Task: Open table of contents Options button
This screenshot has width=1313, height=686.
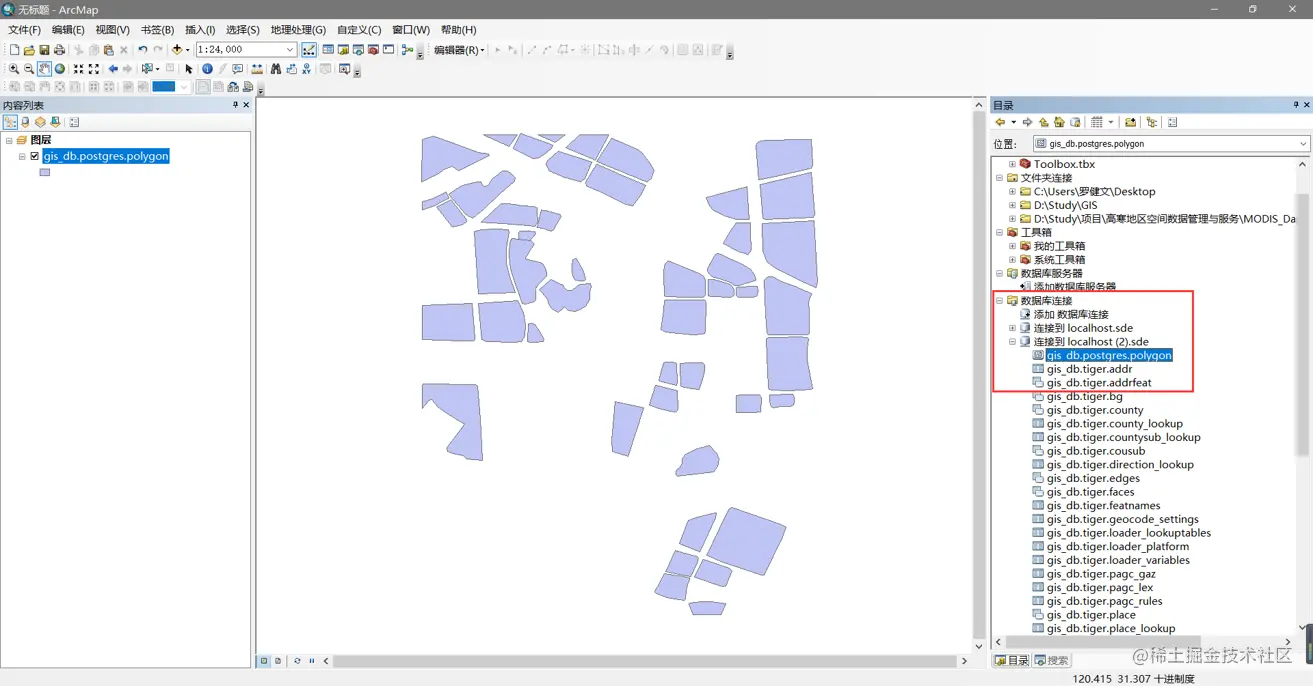Action: click(x=74, y=122)
